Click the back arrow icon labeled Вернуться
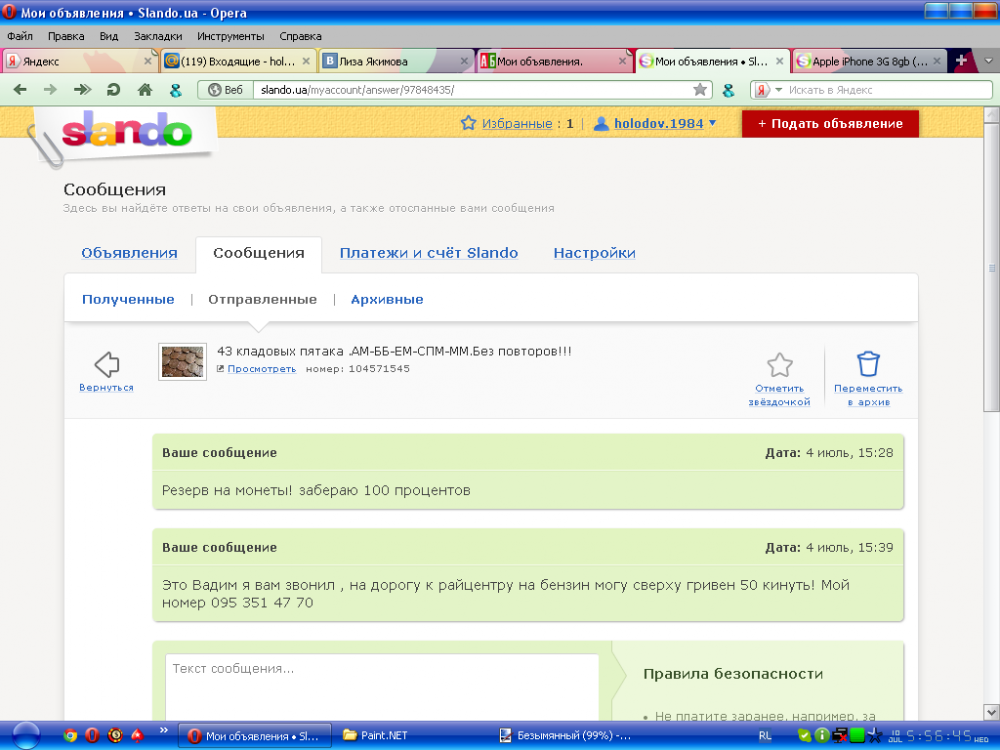This screenshot has height=750, width=1000. click(x=106, y=365)
